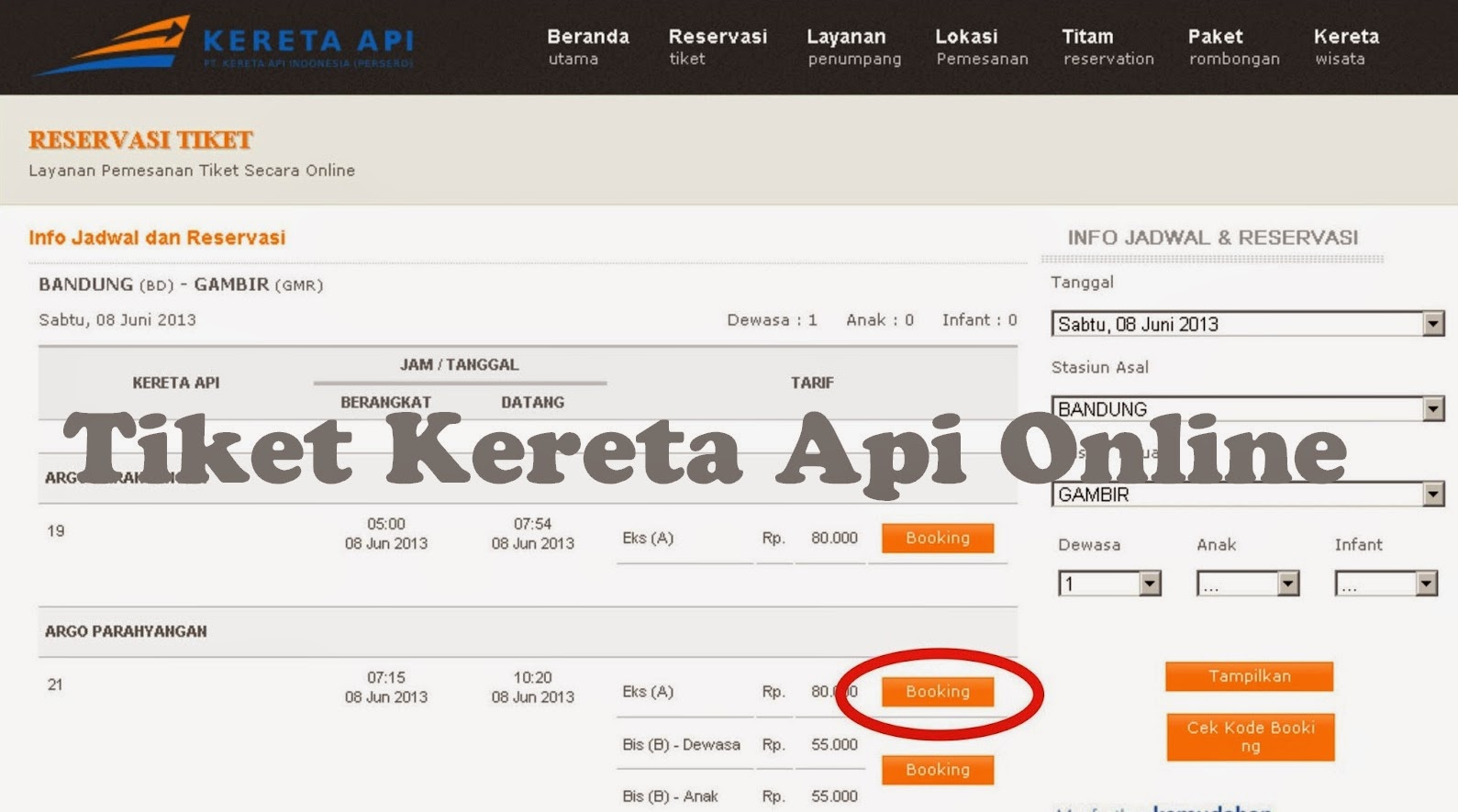Open the Paket rombongan menu

(1234, 47)
